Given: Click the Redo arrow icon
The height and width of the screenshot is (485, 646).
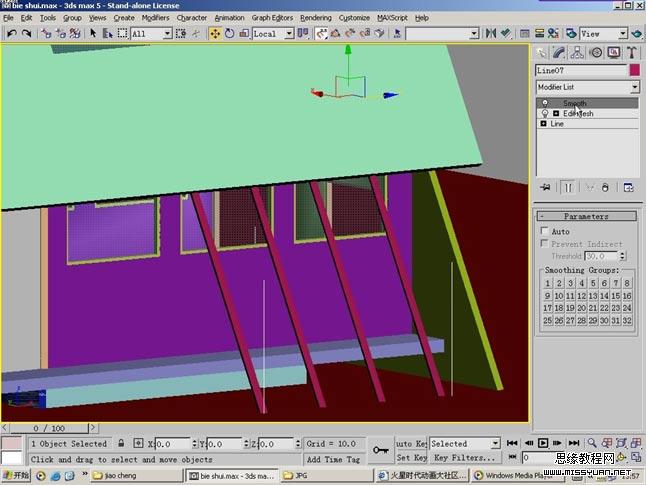Looking at the screenshot, I should point(26,33).
